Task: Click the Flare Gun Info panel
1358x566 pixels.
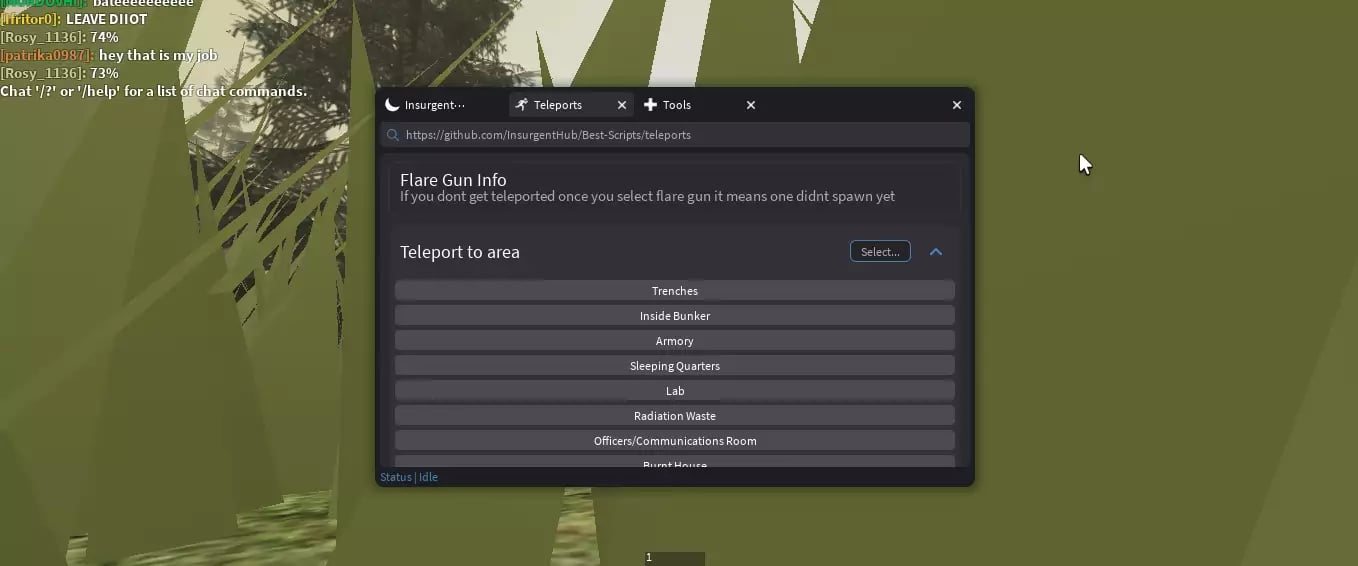Action: click(x=675, y=188)
